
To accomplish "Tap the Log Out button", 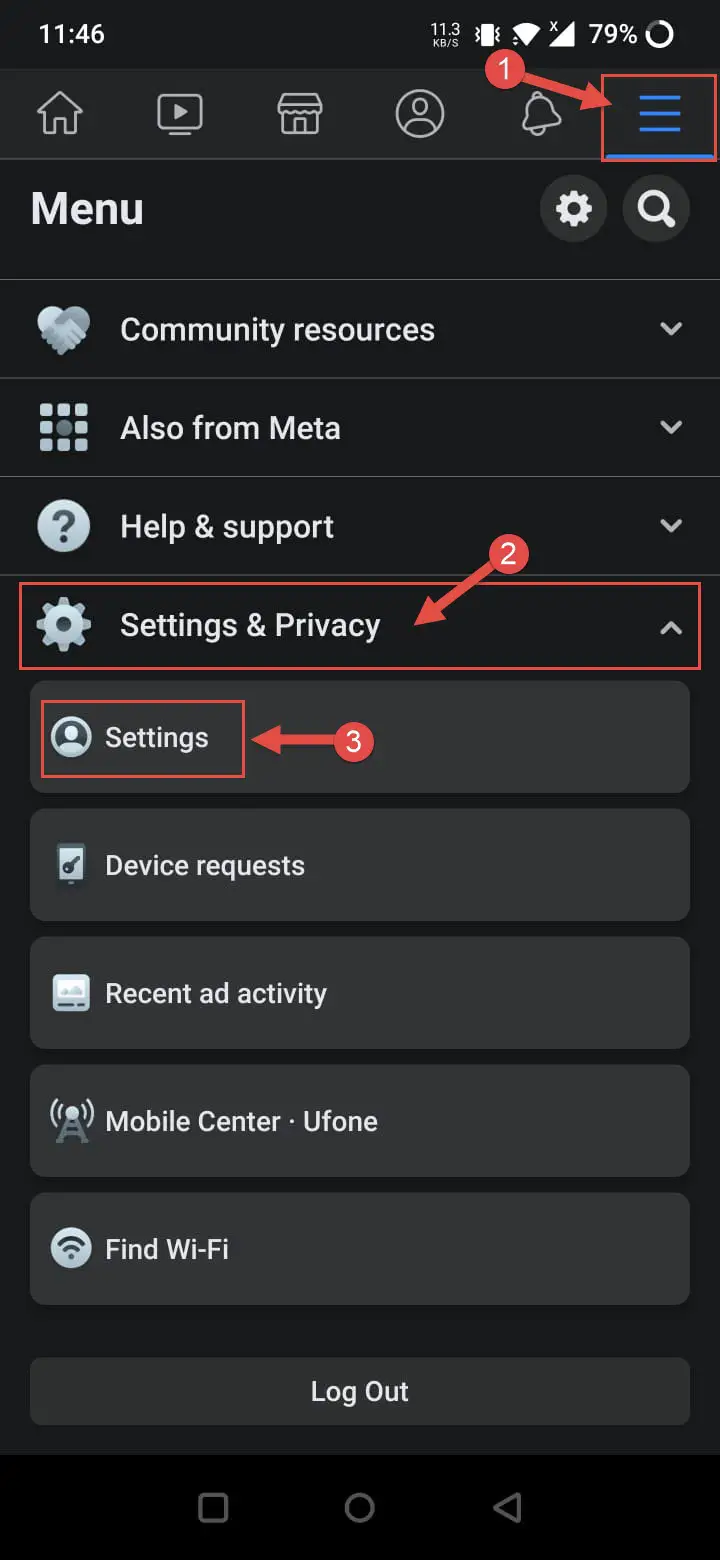I will point(360,1391).
